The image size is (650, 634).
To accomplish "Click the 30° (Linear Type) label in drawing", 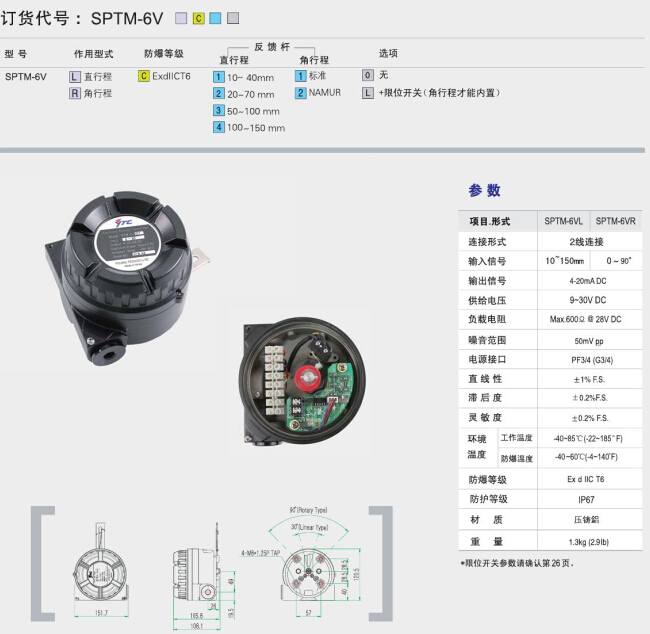I will coord(309,527).
